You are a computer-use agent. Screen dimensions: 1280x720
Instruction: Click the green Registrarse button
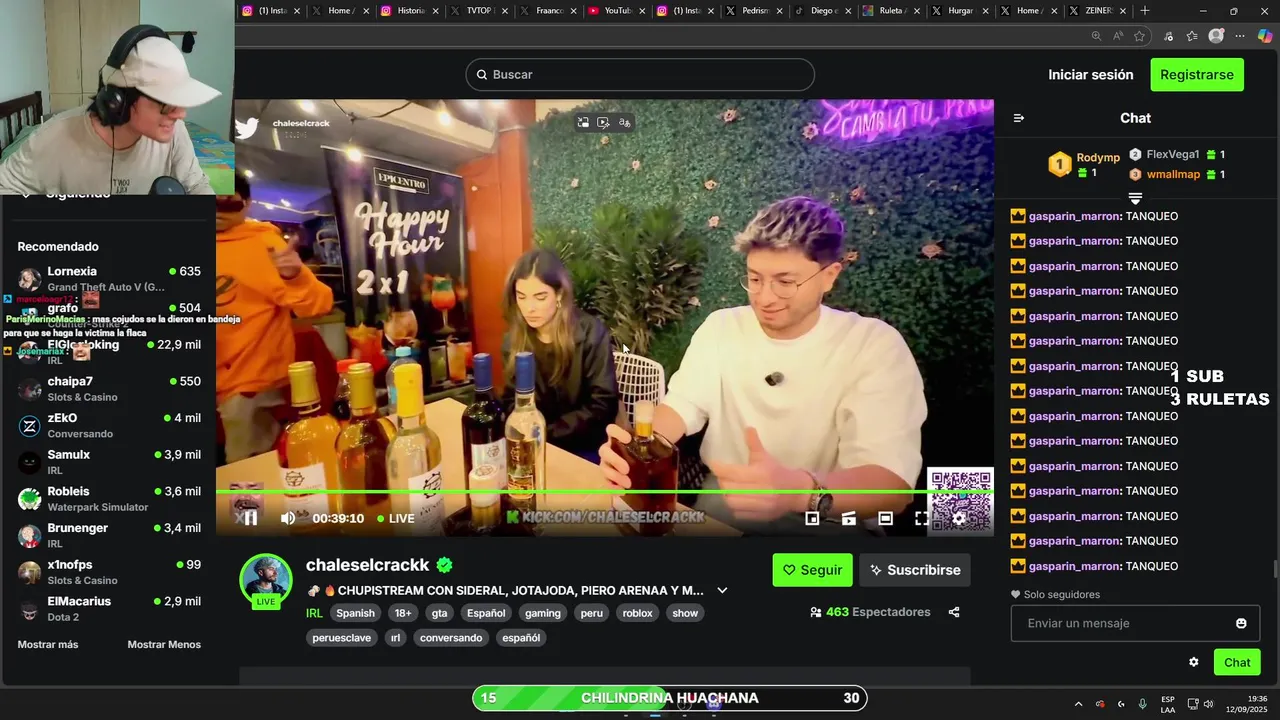[x=1196, y=75]
